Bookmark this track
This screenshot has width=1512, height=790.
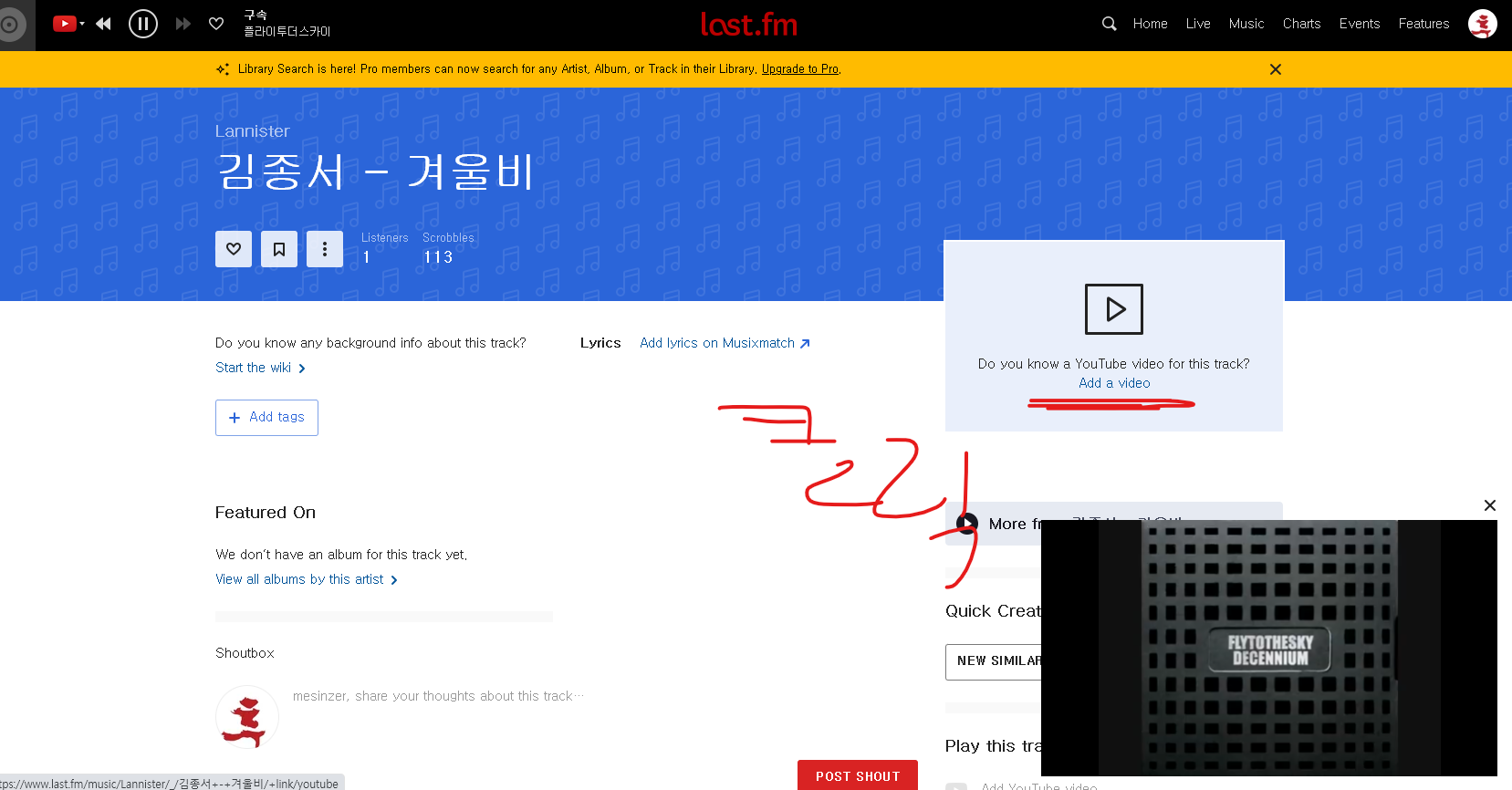279,249
